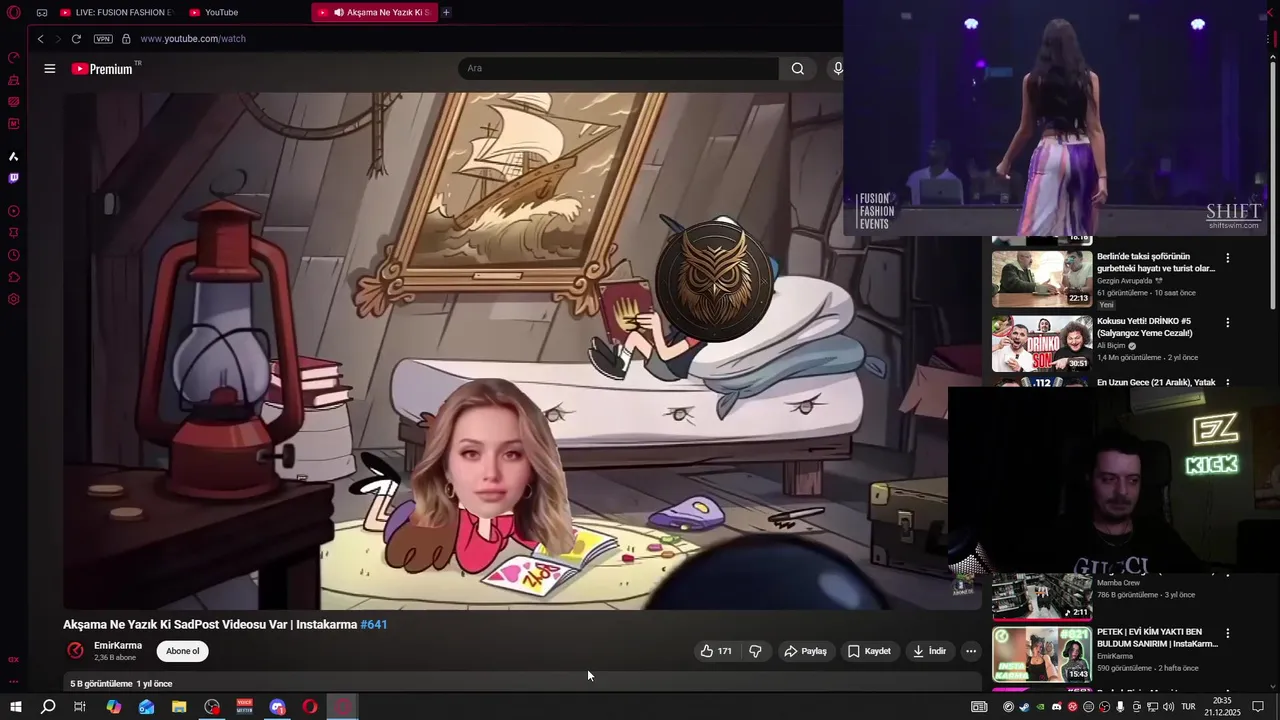Open the Extensions cube icon in sidebar
The image size is (1280, 720).
pyautogui.click(x=14, y=277)
